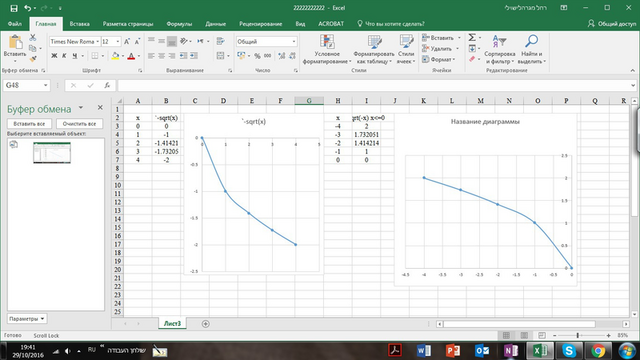640x360 pixels.
Task: Toggle italic formatting button
Action: [x=64, y=56]
